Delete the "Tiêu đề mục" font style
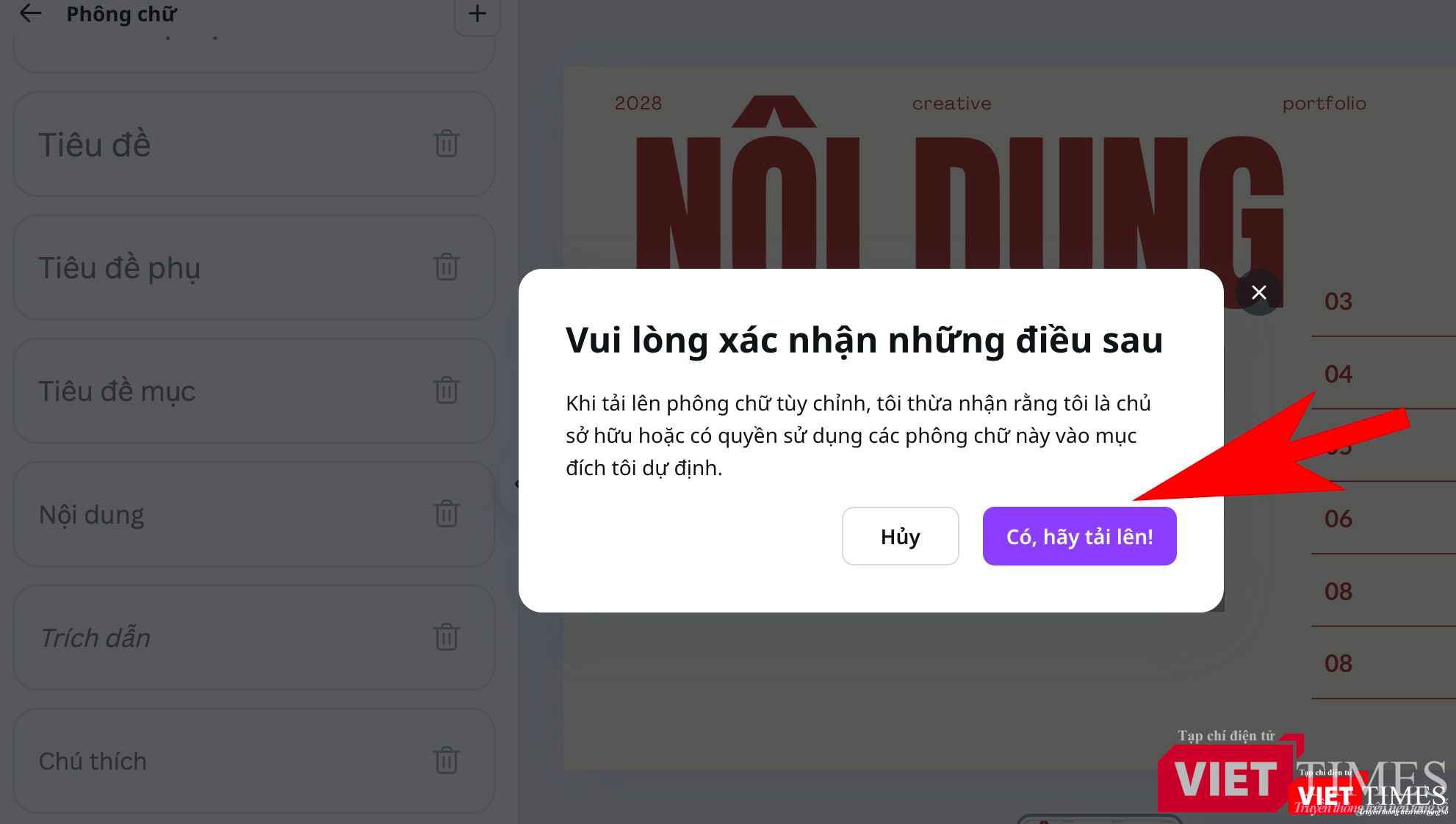This screenshot has height=824, width=1456. (x=447, y=391)
